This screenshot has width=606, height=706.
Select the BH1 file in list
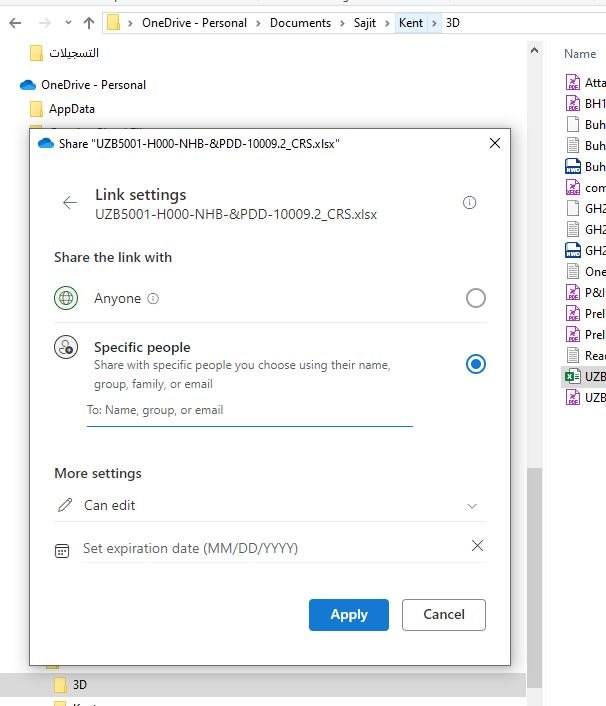pyautogui.click(x=585, y=104)
